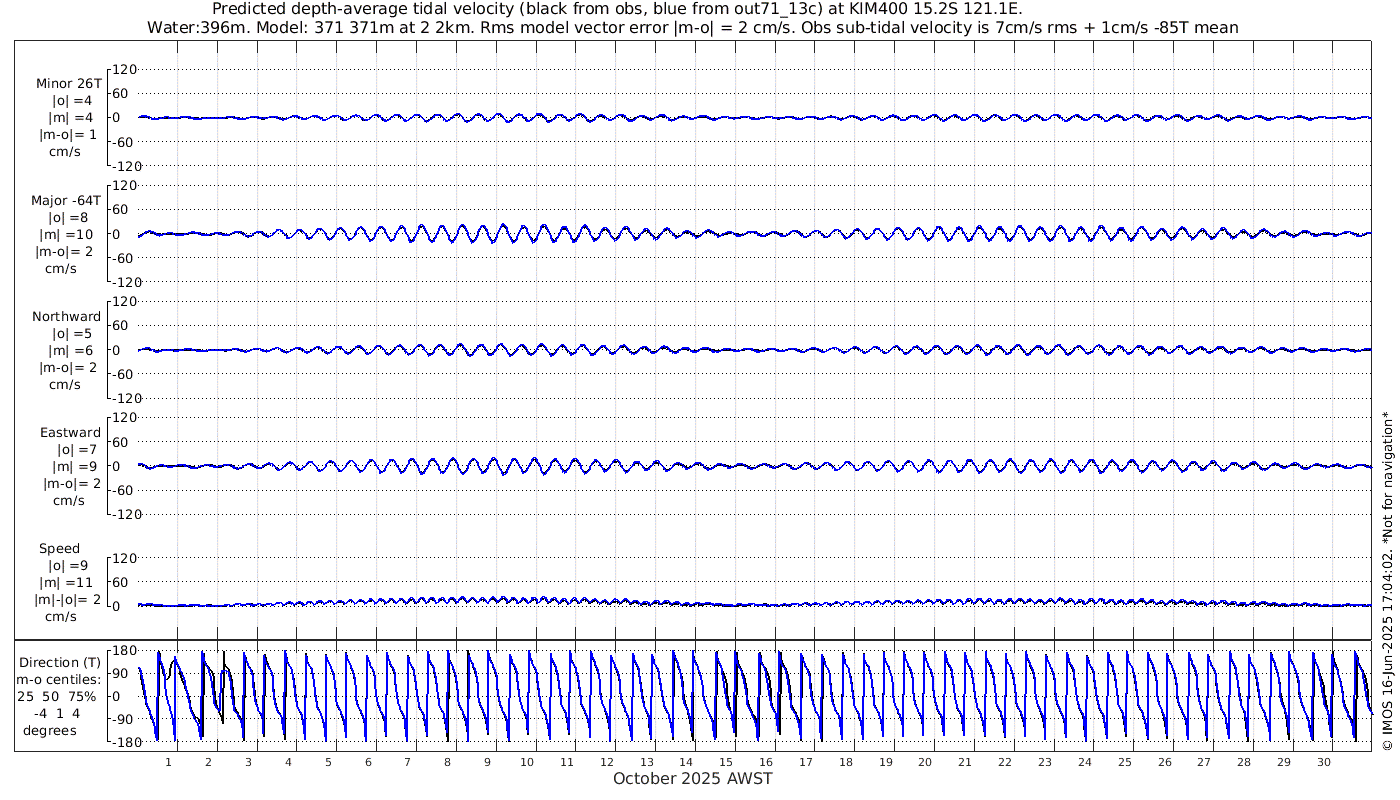1400x800 pixels.
Task: Click '|m| =4' beside the Minor plot
Action: (71, 118)
